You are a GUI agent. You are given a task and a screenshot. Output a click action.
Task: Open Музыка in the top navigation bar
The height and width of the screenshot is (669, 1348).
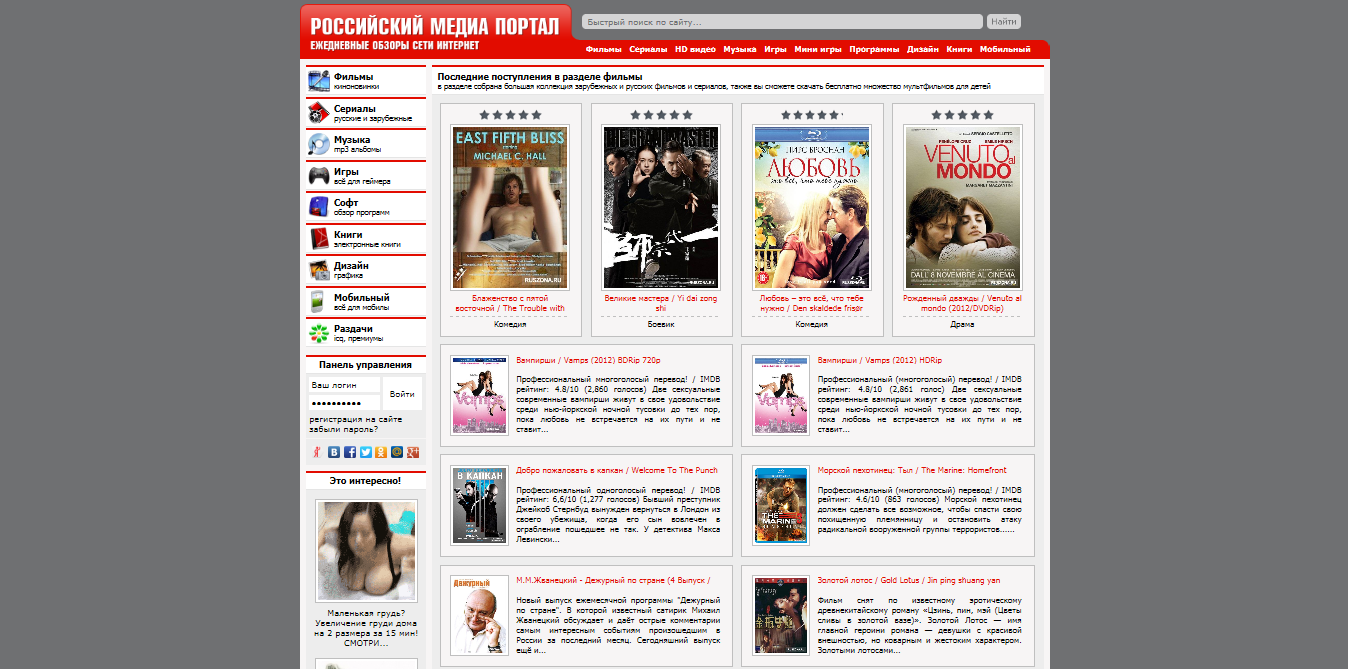click(740, 49)
